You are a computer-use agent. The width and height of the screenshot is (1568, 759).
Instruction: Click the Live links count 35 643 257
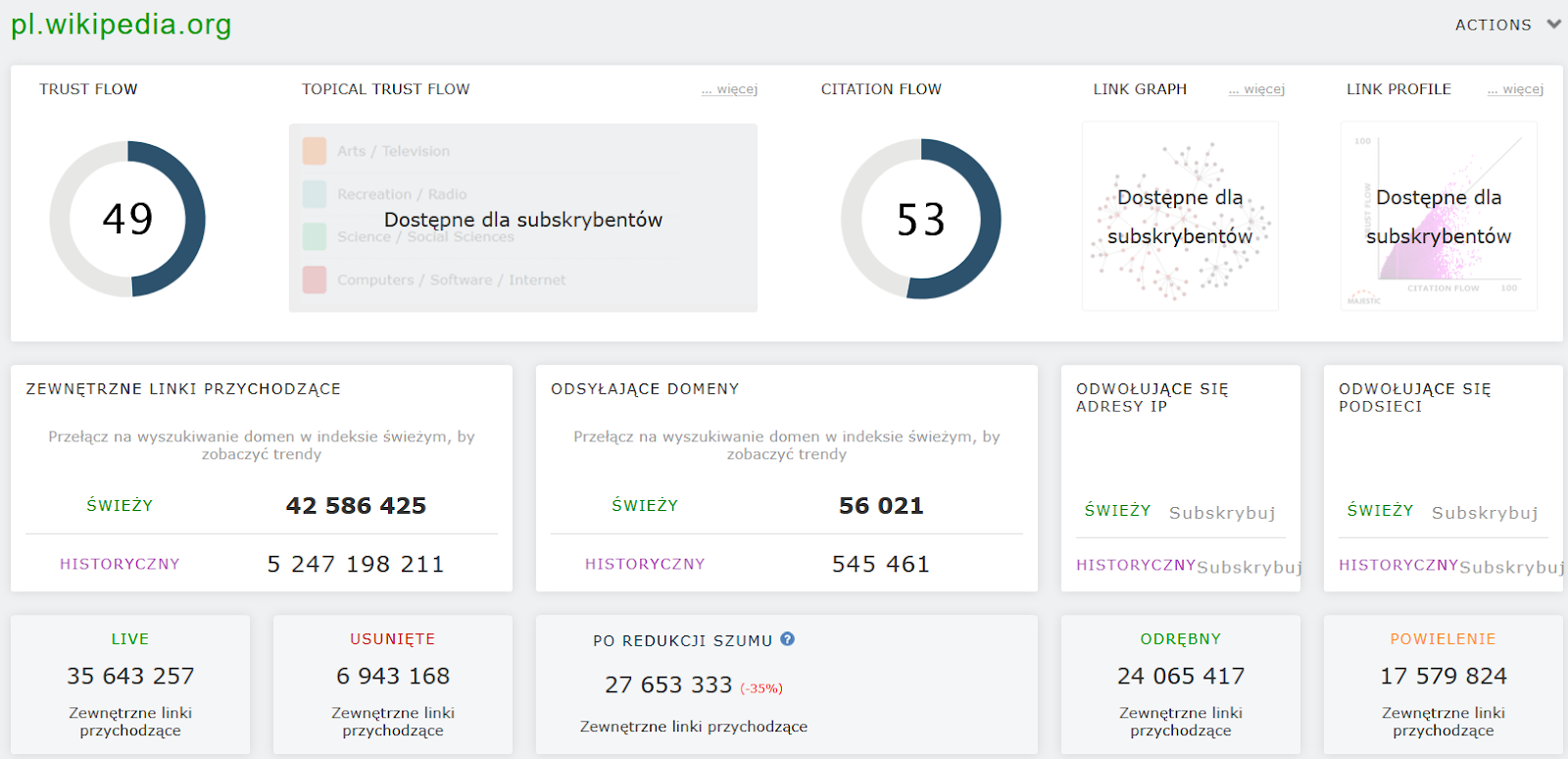click(130, 676)
